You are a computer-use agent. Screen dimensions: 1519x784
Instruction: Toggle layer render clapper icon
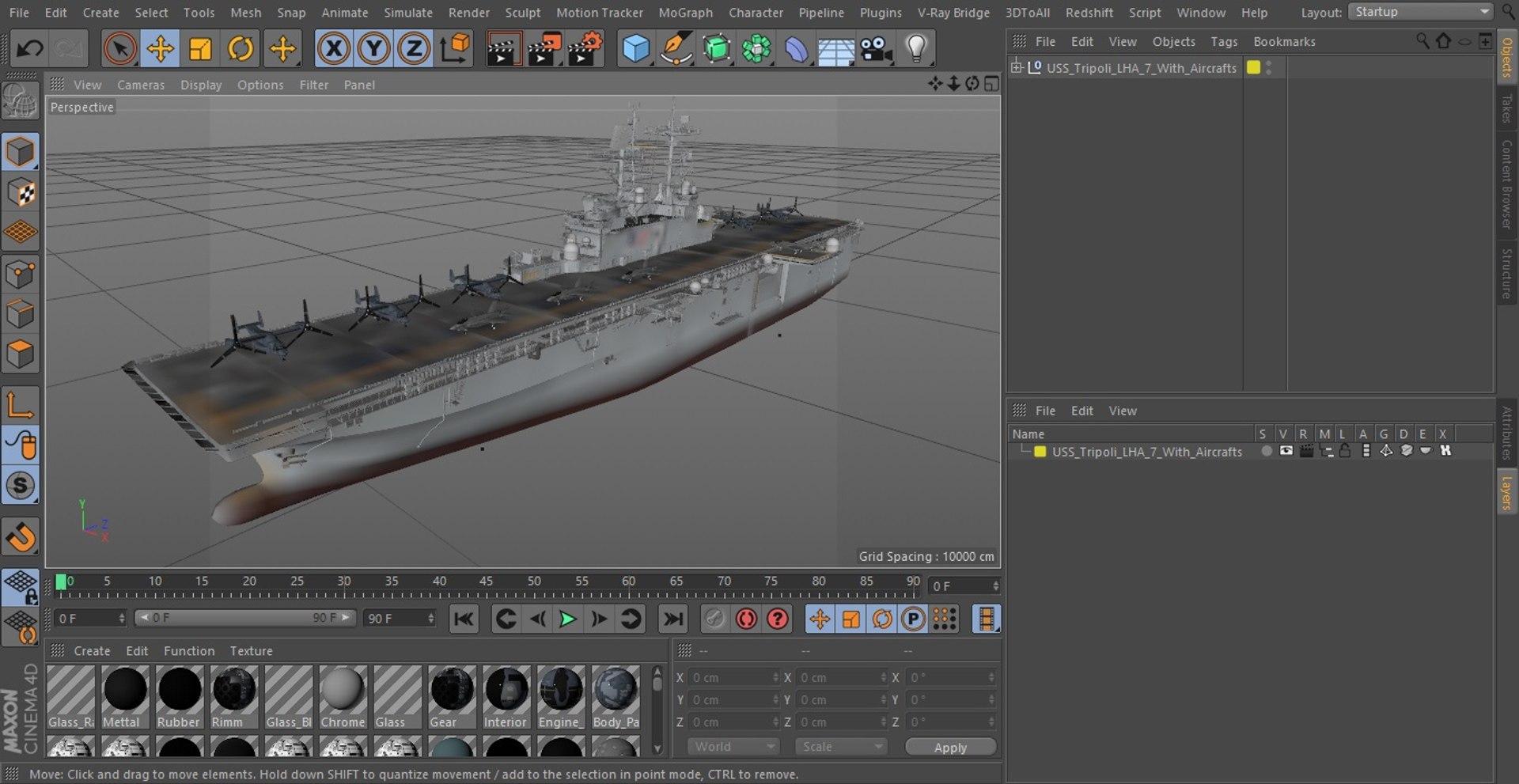pyautogui.click(x=1306, y=451)
